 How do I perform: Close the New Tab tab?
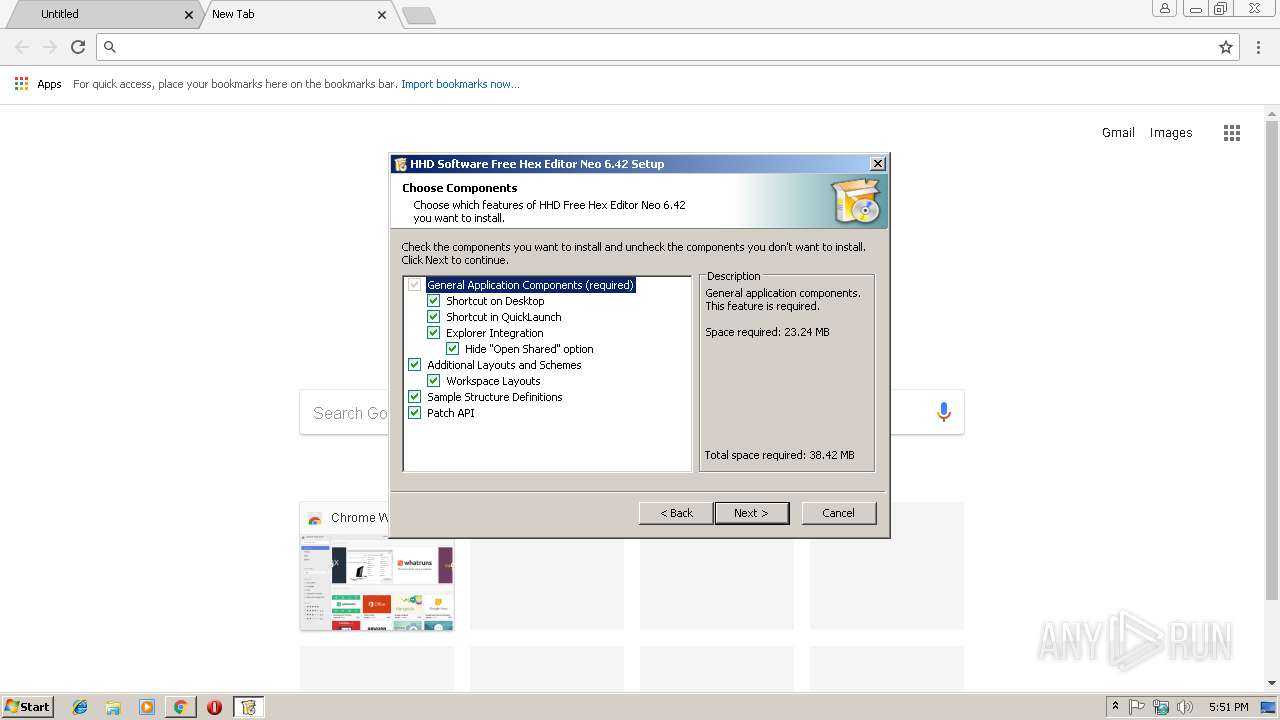[x=382, y=15]
